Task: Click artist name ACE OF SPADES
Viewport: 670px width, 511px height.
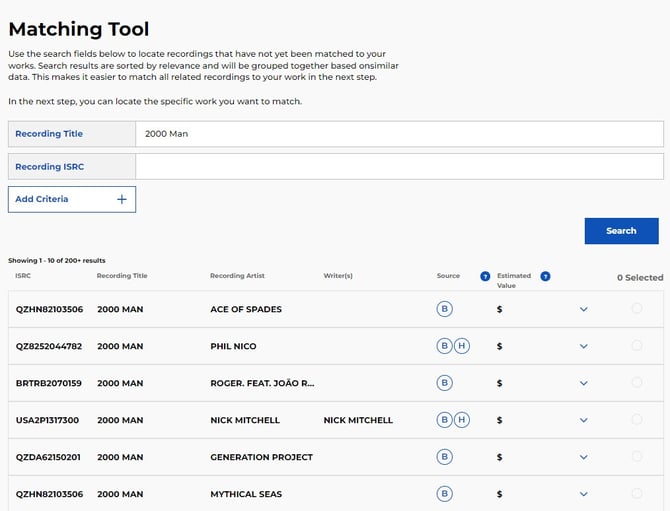Action: click(x=246, y=309)
